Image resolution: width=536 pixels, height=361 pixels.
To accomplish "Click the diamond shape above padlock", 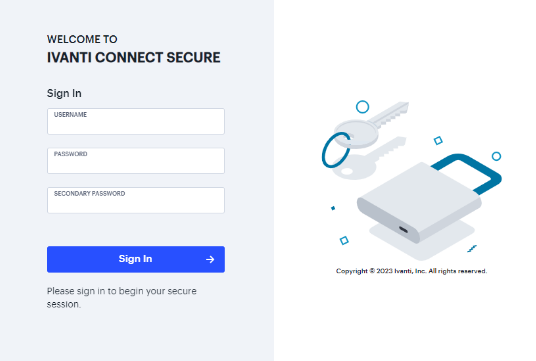I will coord(438,141).
